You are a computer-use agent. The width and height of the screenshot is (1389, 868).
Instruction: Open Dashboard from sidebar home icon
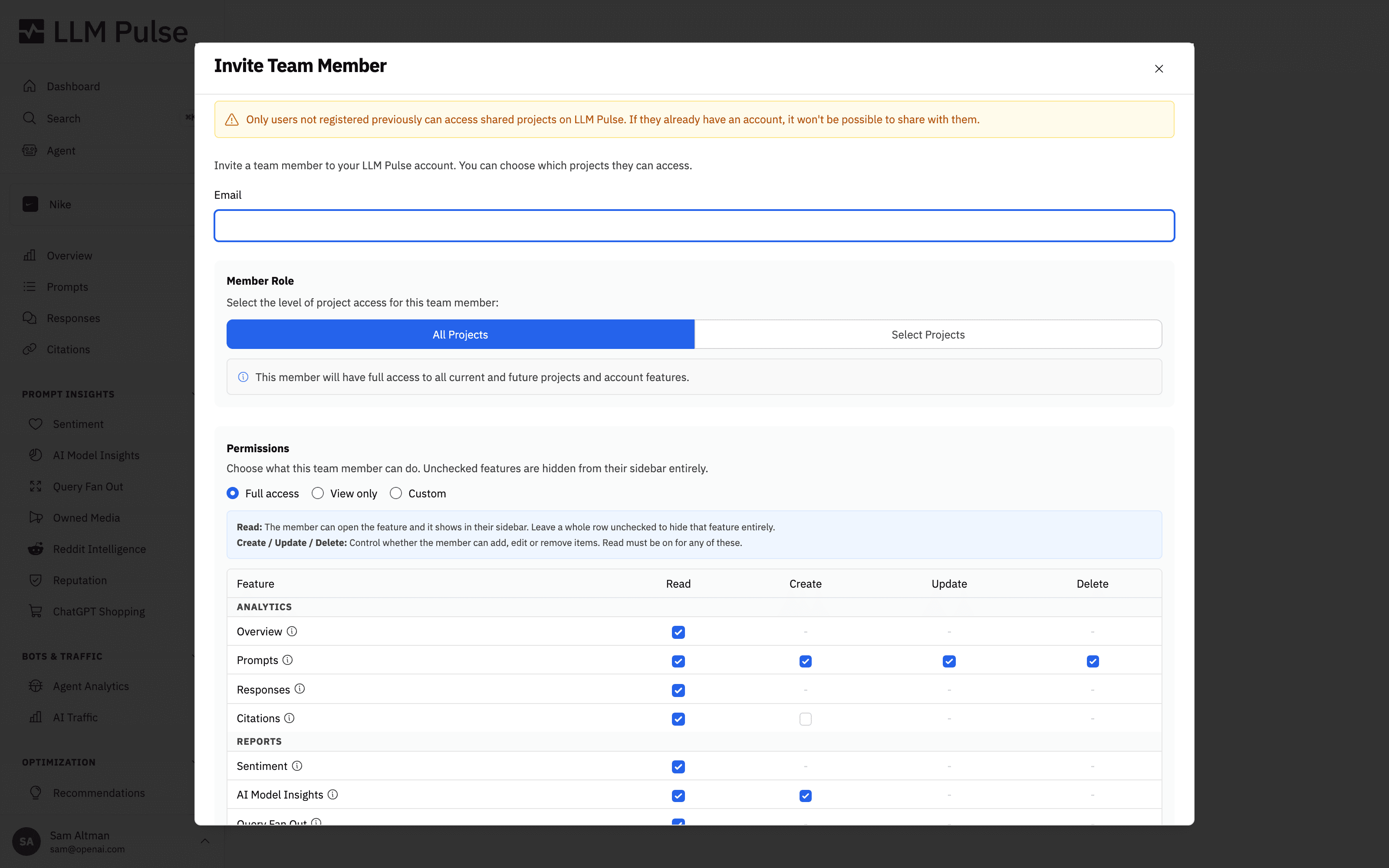(30, 86)
